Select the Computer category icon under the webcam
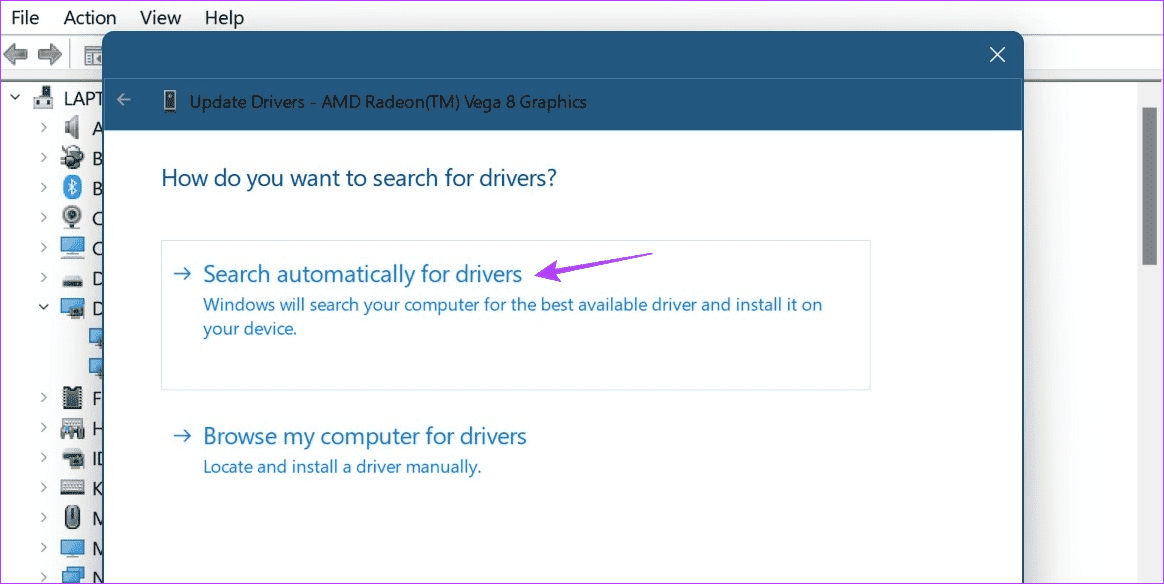Screen dimensions: 1164x584 pos(72,247)
